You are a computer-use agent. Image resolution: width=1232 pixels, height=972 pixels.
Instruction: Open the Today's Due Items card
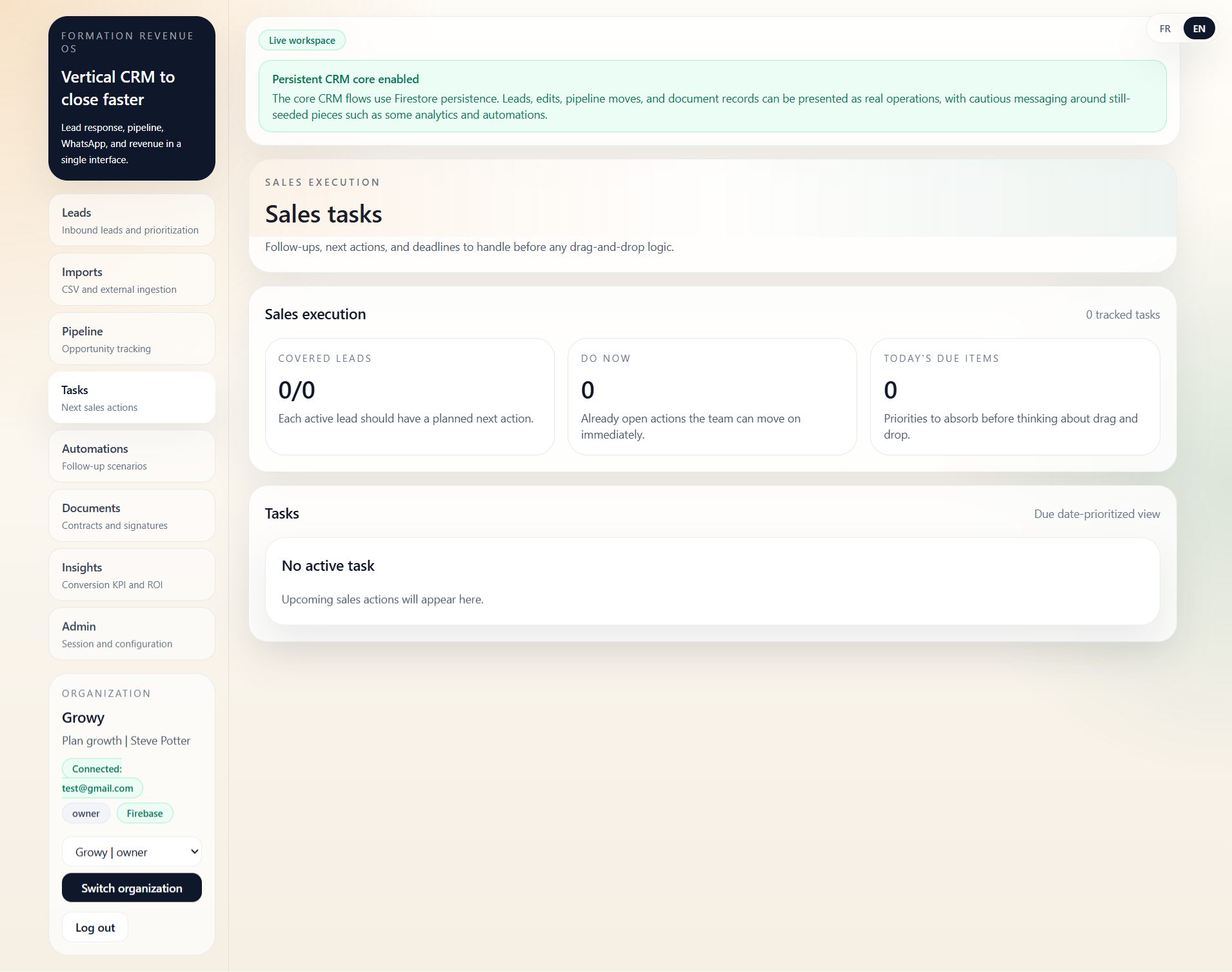coord(1015,397)
